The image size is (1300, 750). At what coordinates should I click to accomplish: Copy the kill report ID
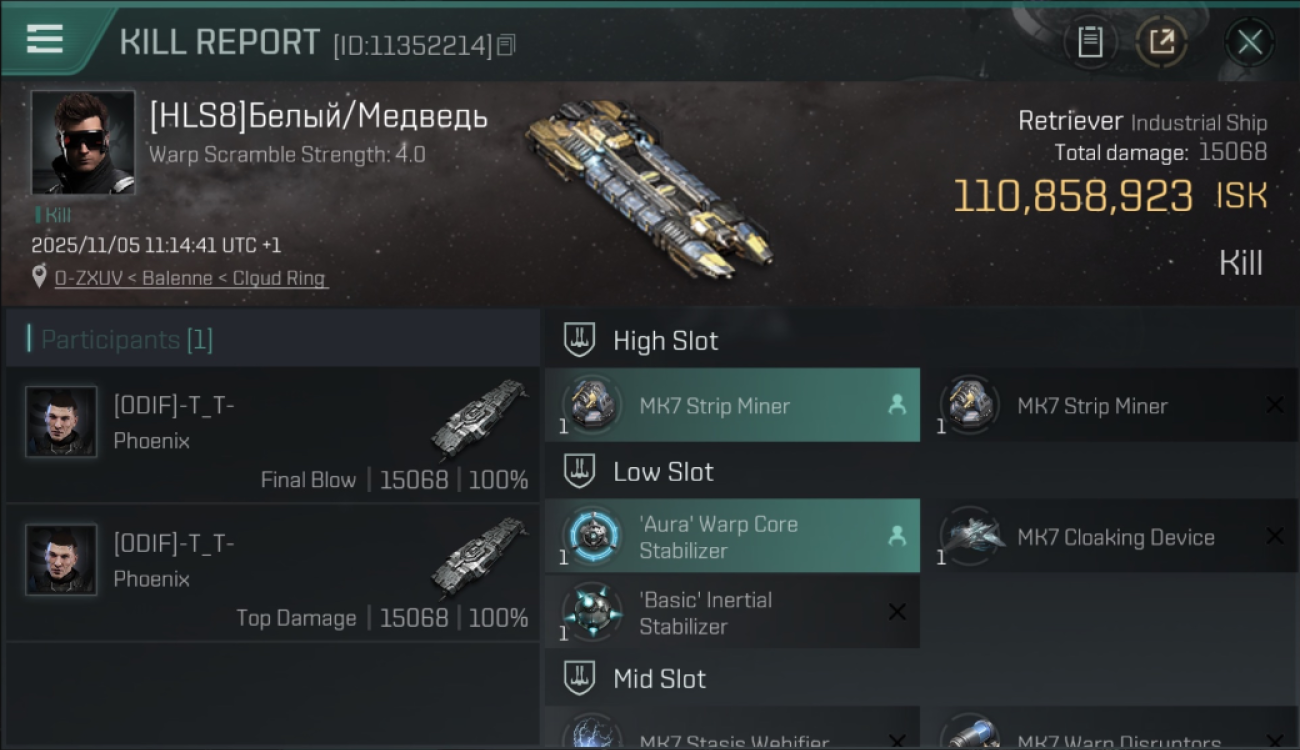(506, 45)
